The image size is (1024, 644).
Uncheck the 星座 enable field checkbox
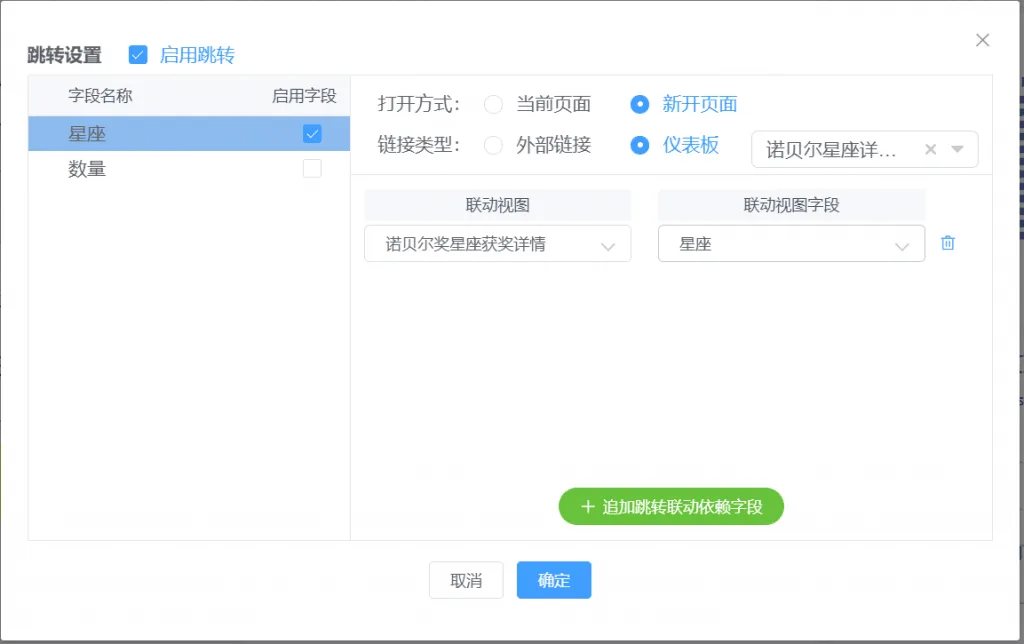click(312, 134)
